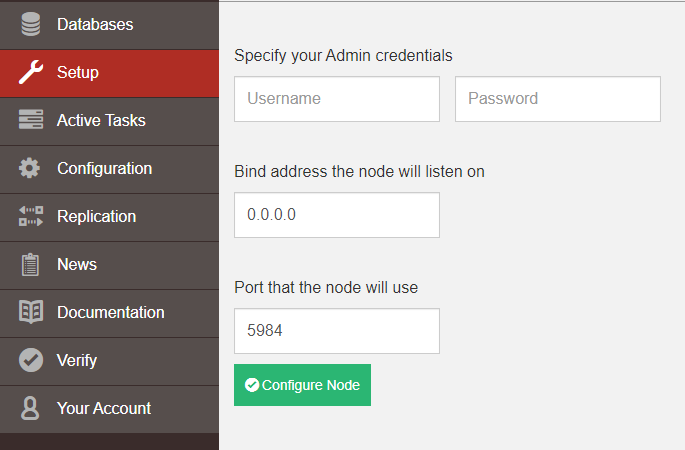Click the Active Tasks list icon
685x450 pixels.
(x=31, y=120)
